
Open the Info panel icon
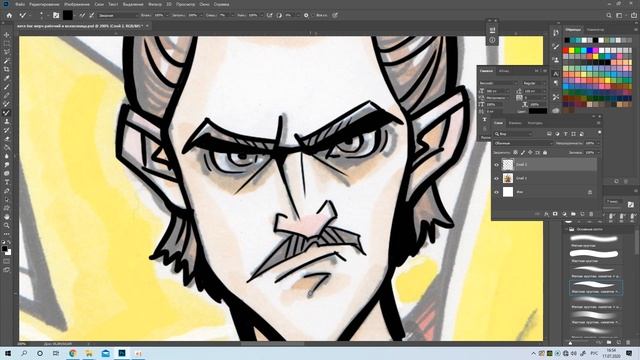(492, 40)
